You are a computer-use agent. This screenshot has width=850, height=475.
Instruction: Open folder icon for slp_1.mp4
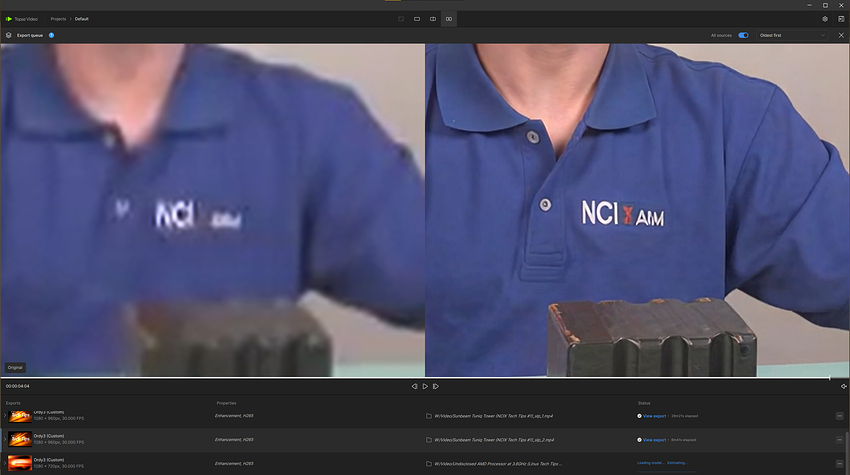click(x=429, y=416)
